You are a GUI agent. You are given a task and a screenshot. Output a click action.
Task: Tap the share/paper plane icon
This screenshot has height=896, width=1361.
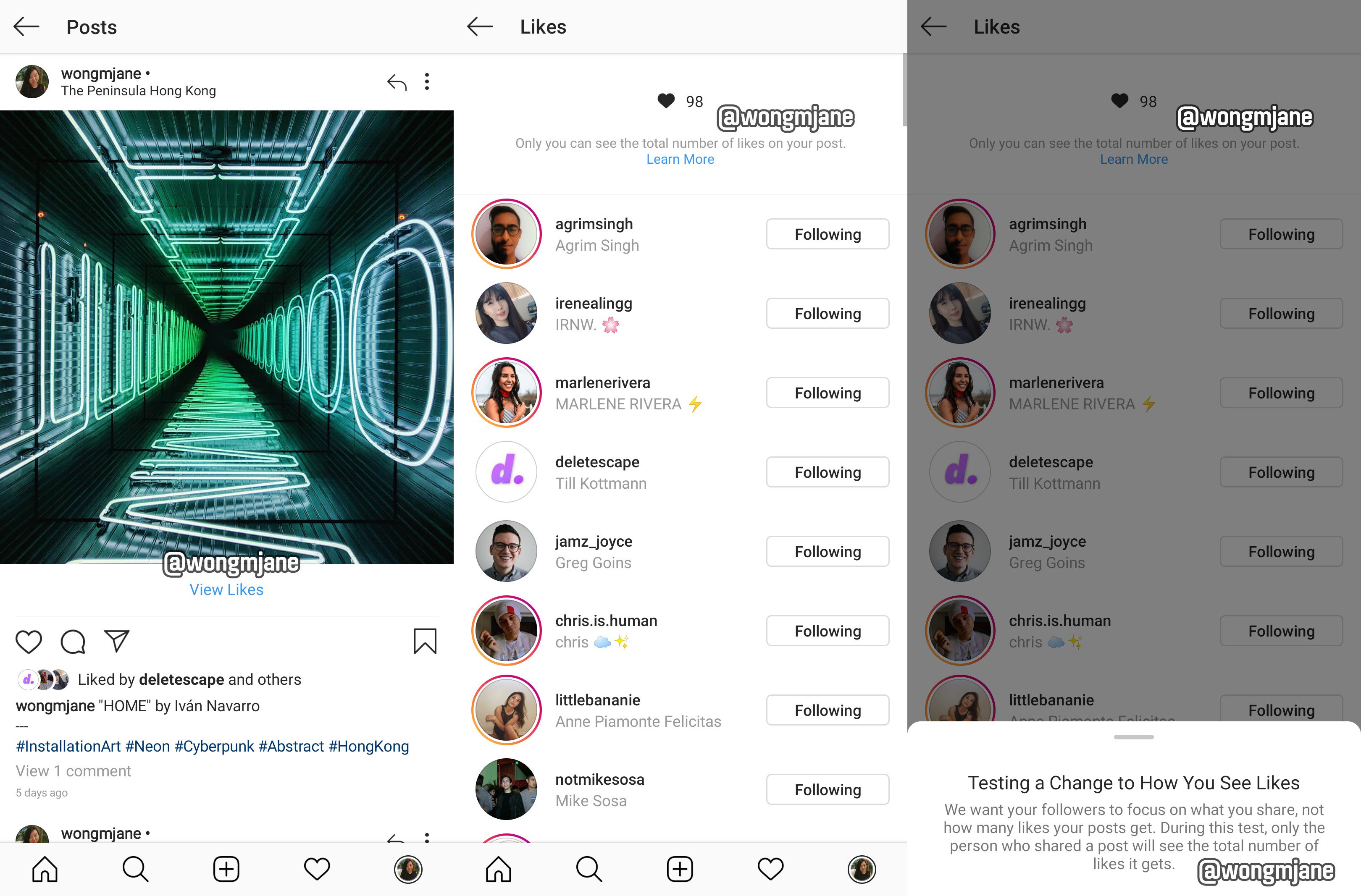pyautogui.click(x=117, y=641)
